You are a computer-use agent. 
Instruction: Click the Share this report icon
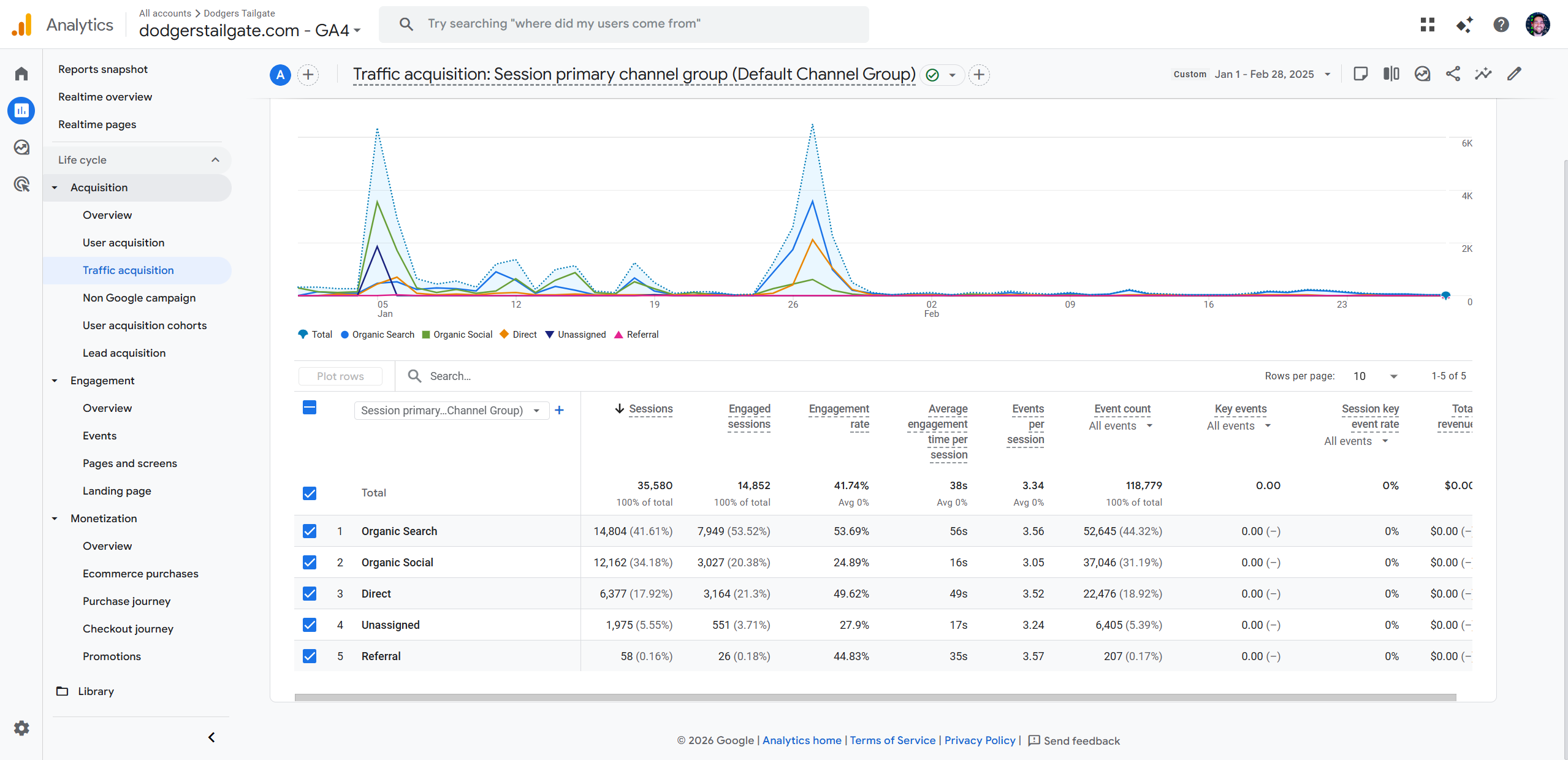pyautogui.click(x=1453, y=74)
